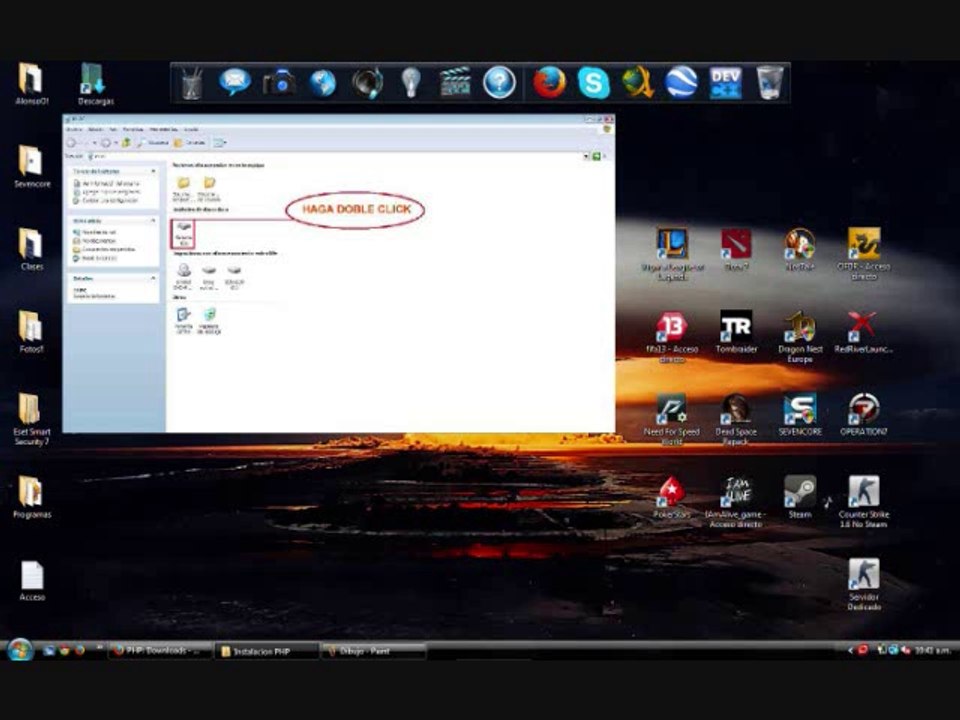This screenshot has height=720, width=960.
Task: Click the Windows Start orb
Action: point(20,650)
